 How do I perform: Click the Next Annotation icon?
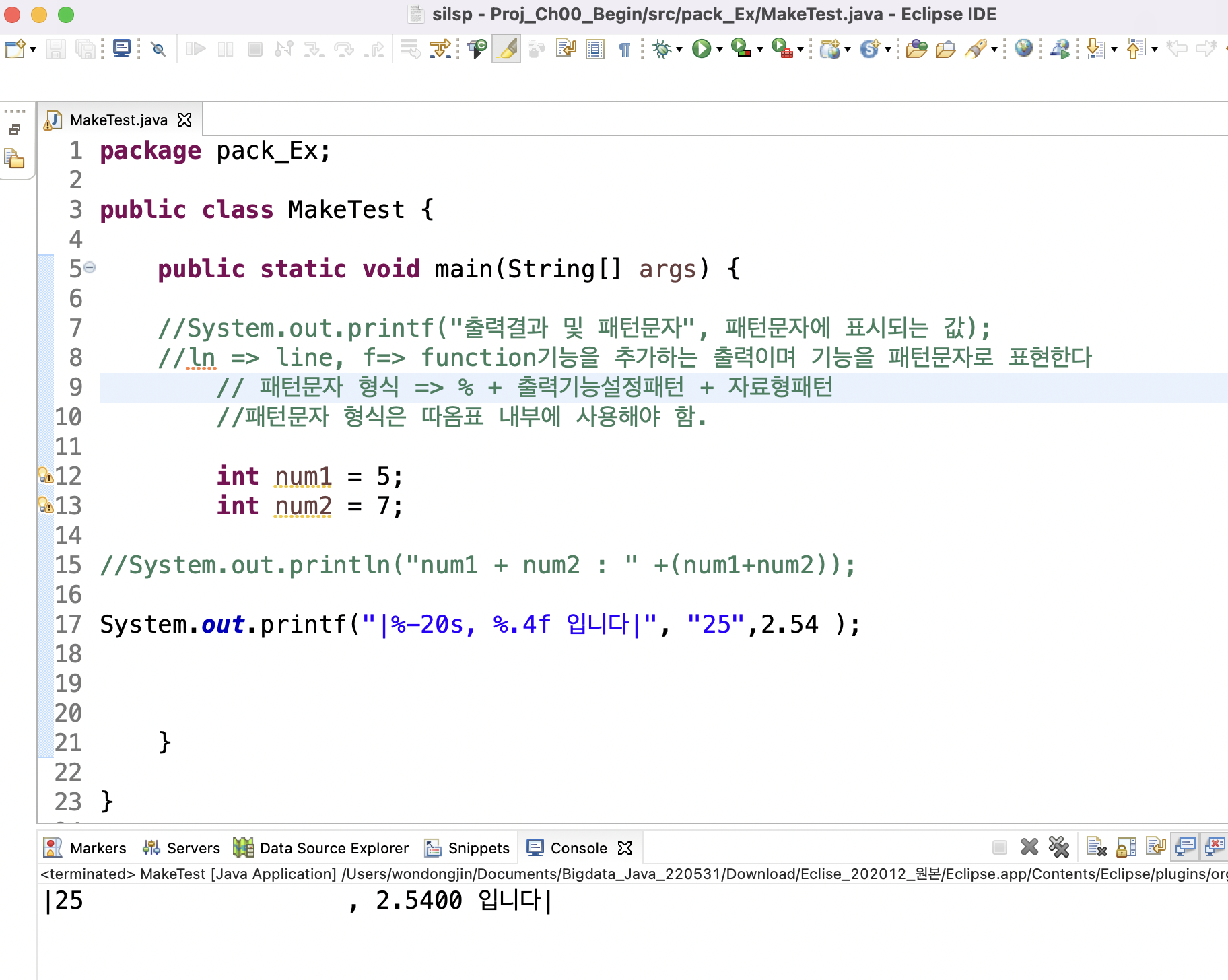(x=1095, y=49)
